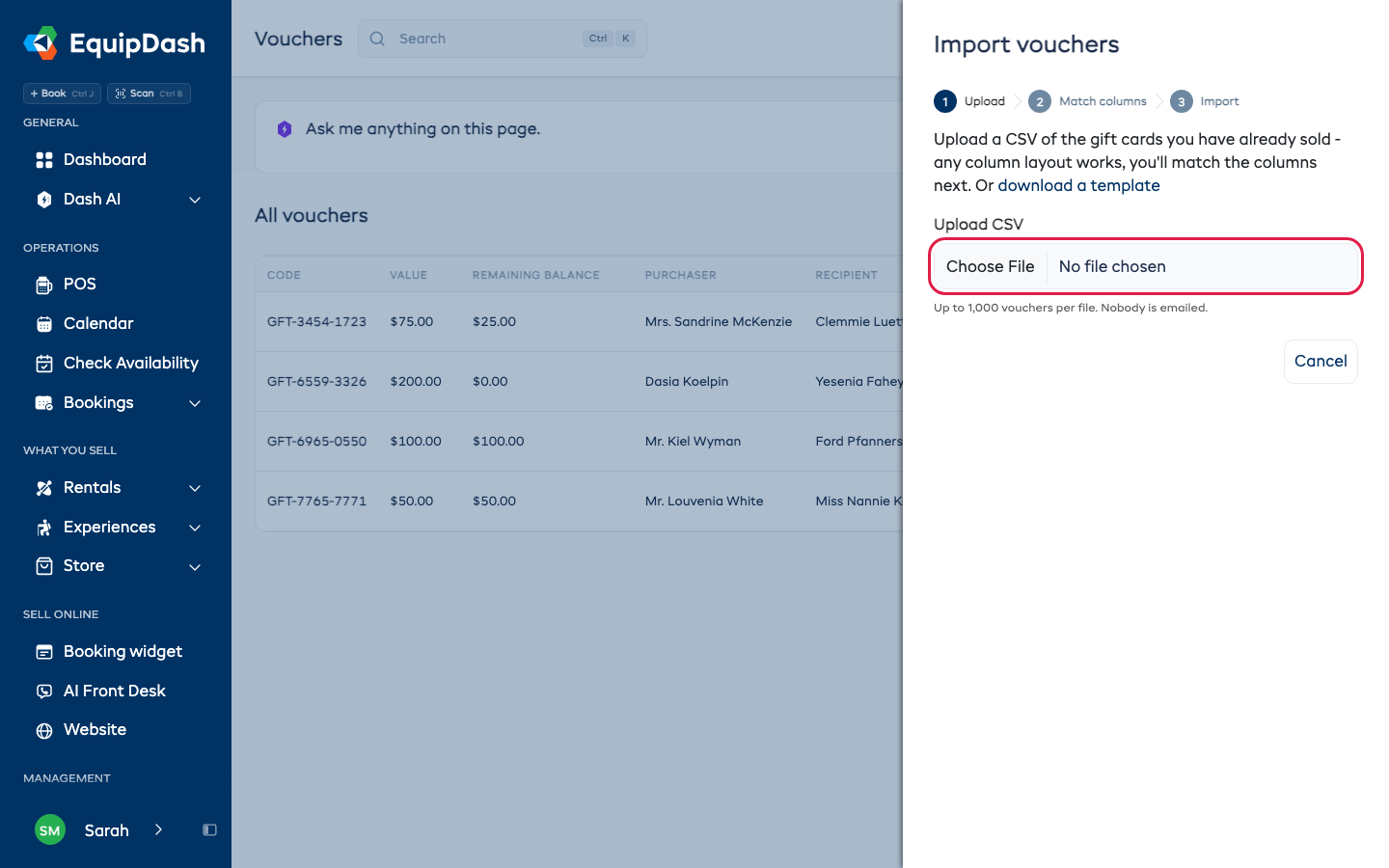Image resolution: width=1389 pixels, height=868 pixels.
Task: Expand the Dash AI submenu chevron
Action: tap(195, 200)
